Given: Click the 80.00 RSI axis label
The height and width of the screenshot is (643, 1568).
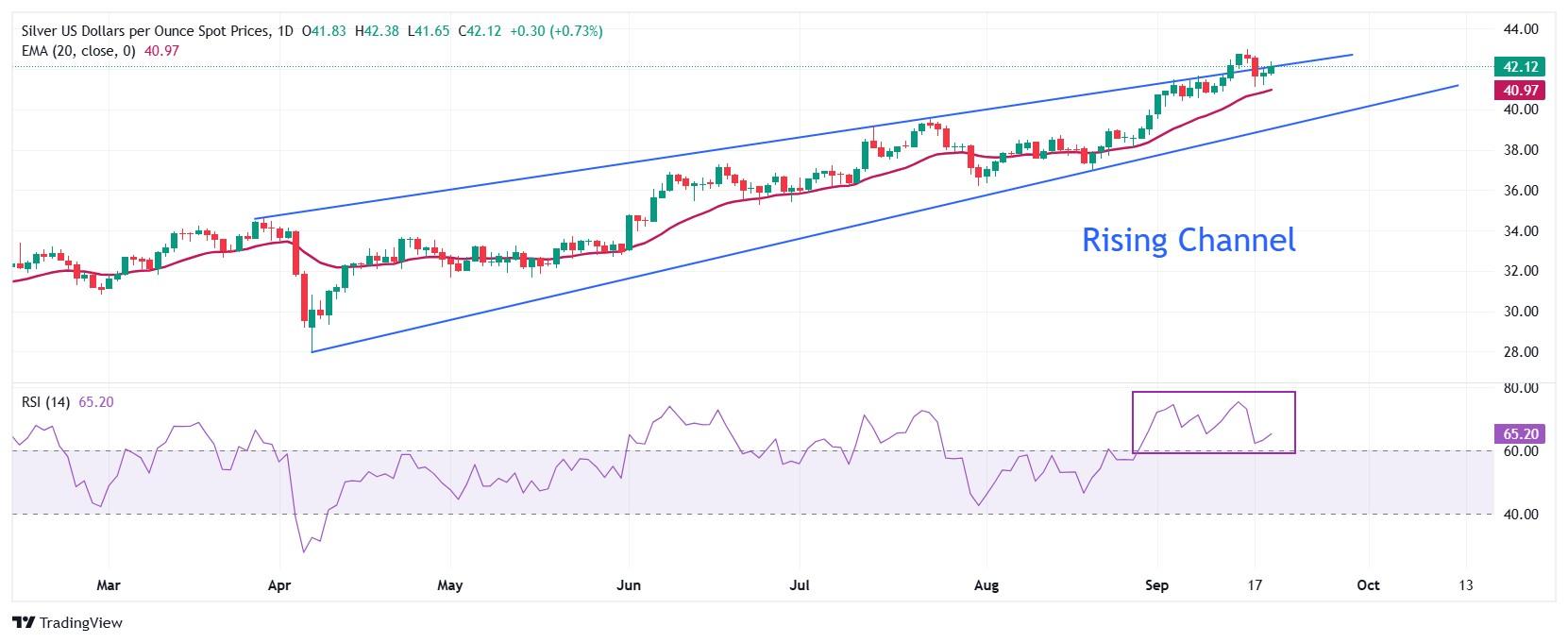Looking at the screenshot, I should tap(1521, 388).
